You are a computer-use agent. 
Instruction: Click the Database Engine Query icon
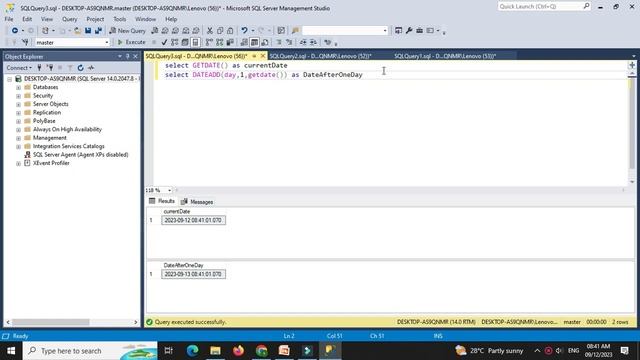pyautogui.click(x=155, y=31)
